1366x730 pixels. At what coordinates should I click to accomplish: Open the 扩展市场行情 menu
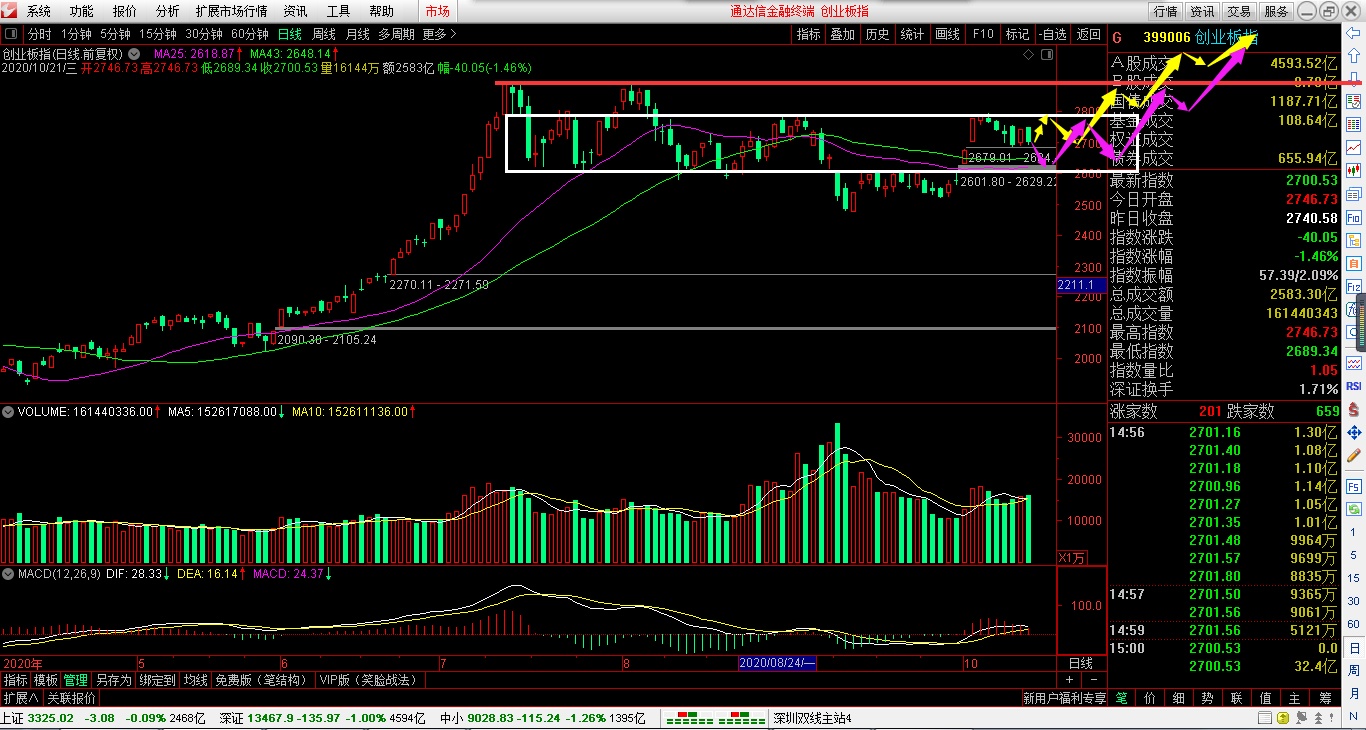pyautogui.click(x=232, y=11)
